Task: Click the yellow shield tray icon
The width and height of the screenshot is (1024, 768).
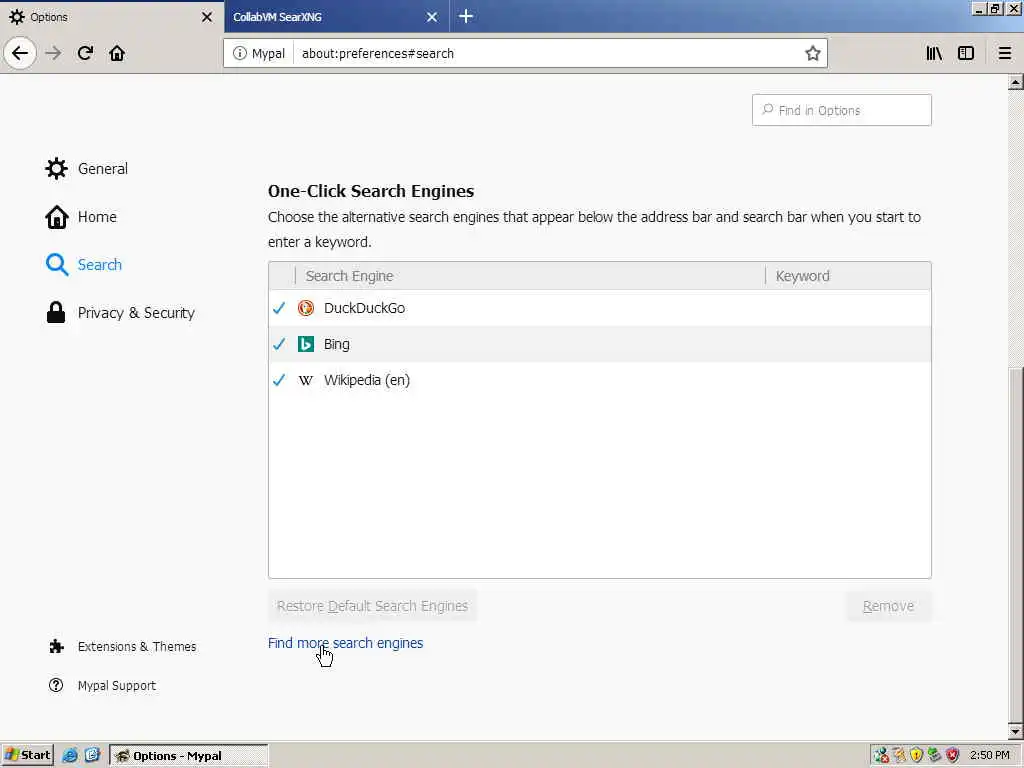Action: point(916,756)
